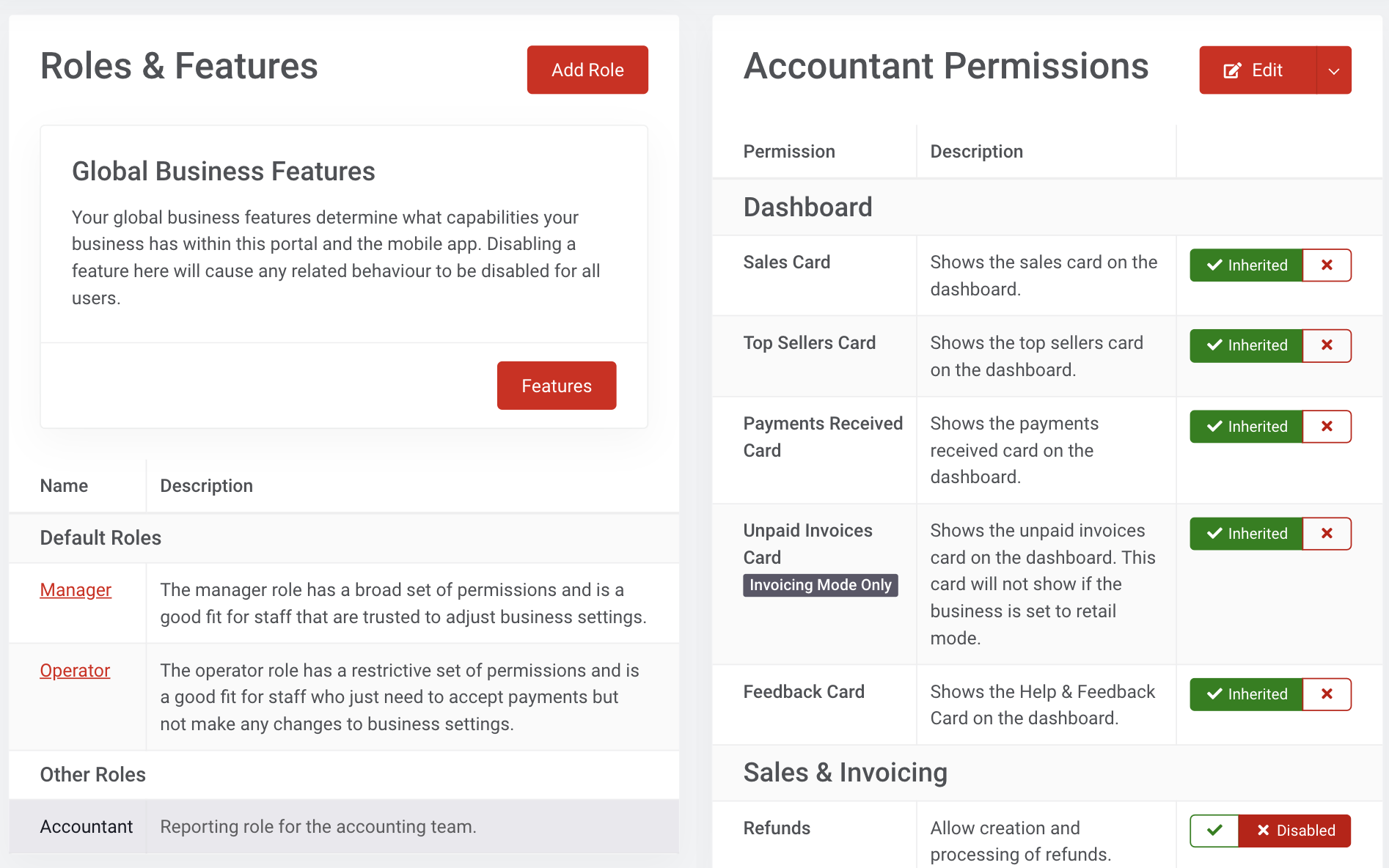Set Unpaid Invoices Card to Inherited
Viewport: 1389px width, 868px height.
click(1246, 534)
